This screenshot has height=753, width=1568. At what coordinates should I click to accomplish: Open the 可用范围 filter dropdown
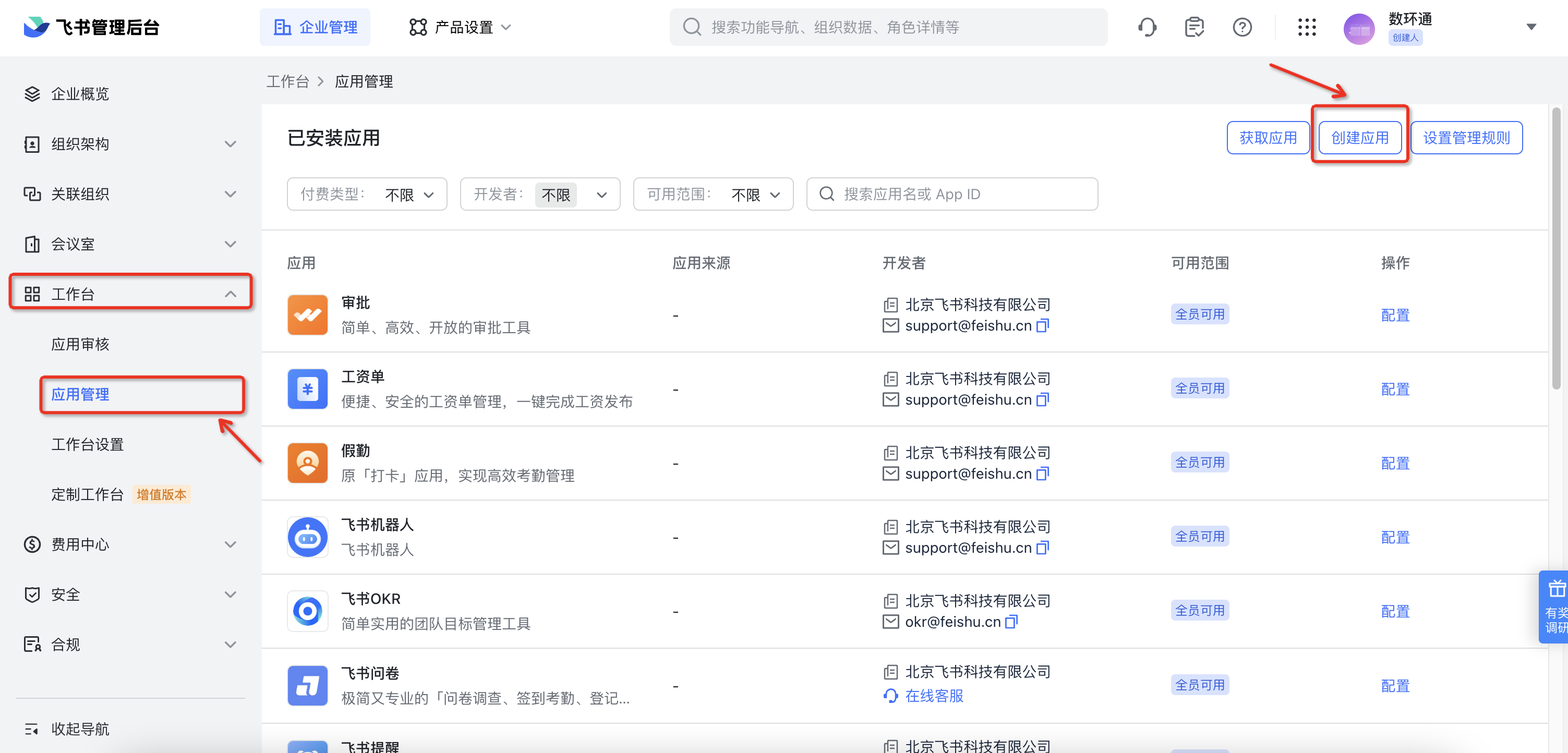tap(713, 194)
